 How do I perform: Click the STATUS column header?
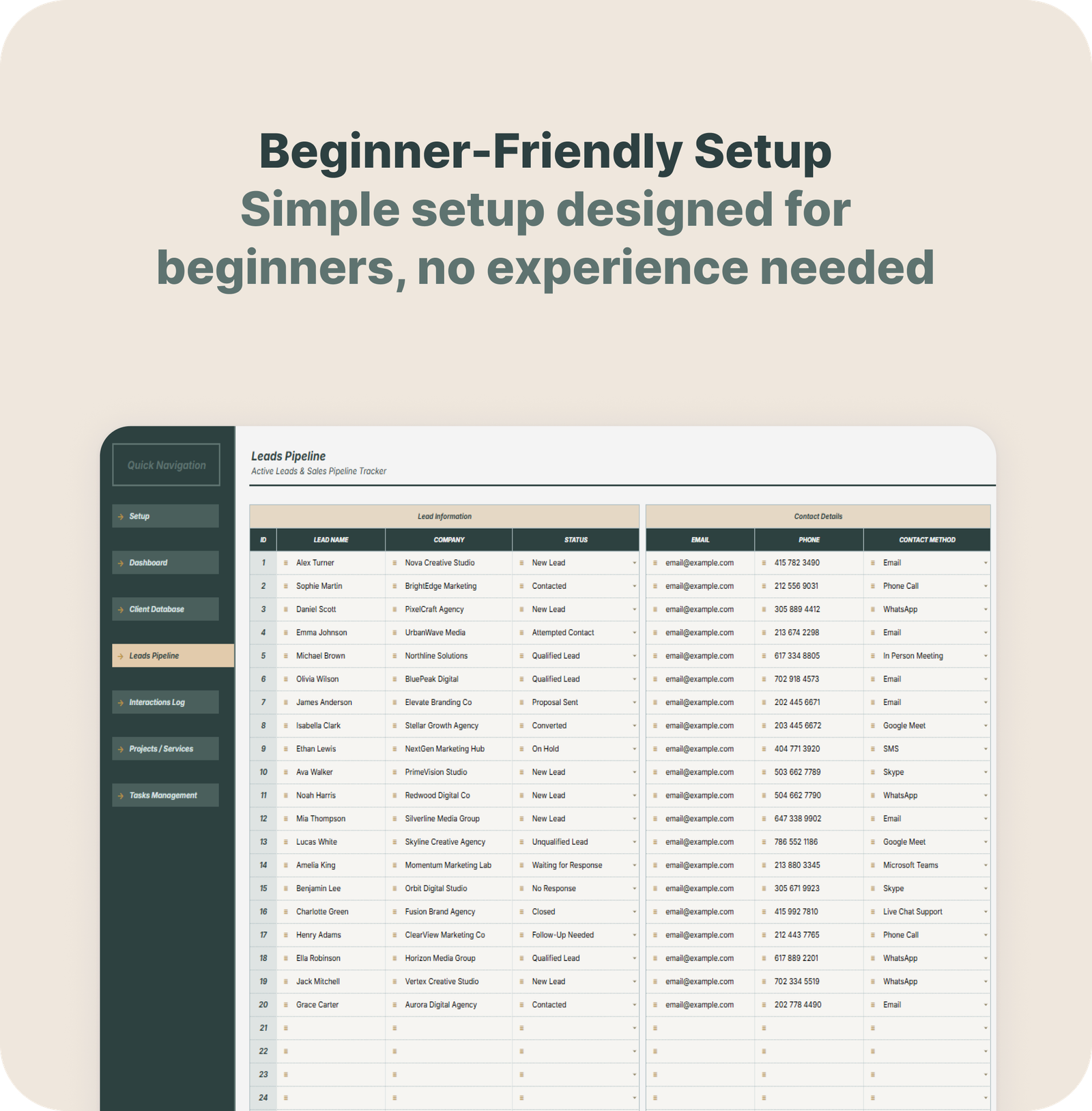pos(575,539)
